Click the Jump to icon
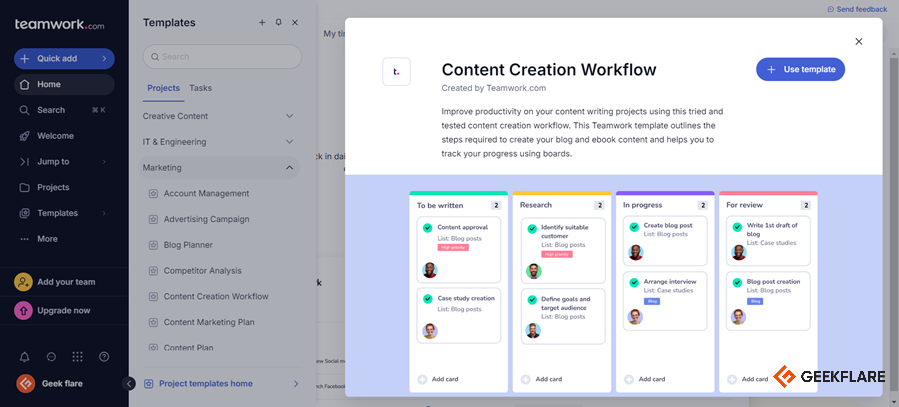This screenshot has height=407, width=899. (x=24, y=162)
